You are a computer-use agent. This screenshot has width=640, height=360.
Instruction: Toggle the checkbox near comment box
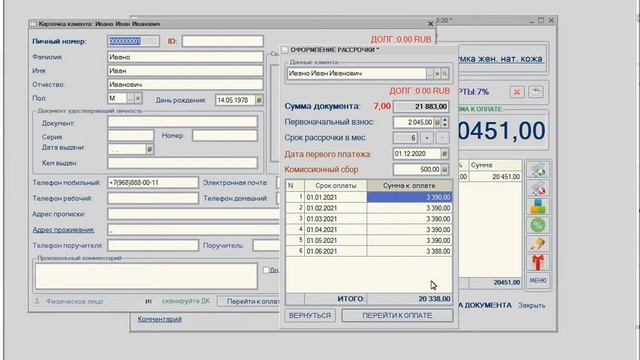(x=266, y=270)
